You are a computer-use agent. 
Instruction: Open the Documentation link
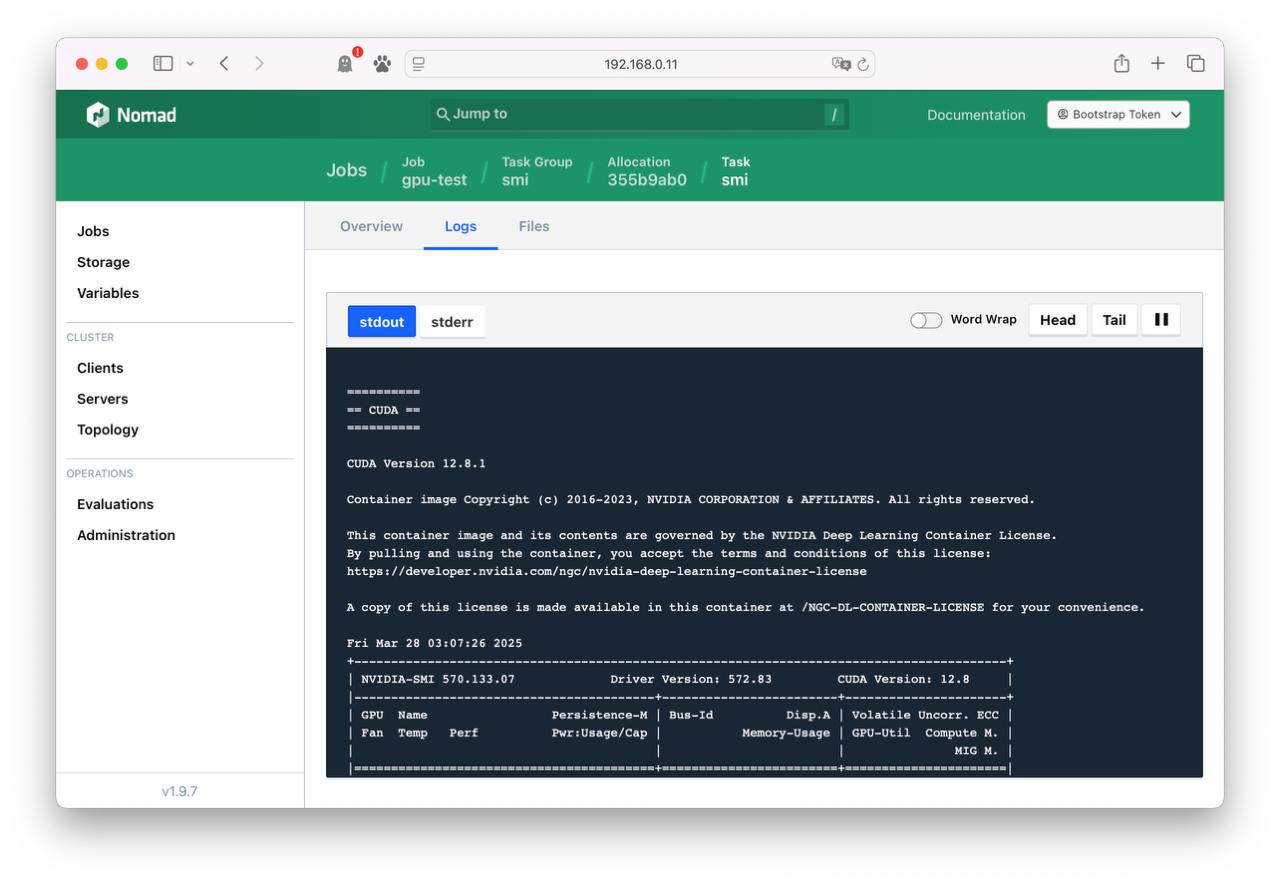pos(976,115)
